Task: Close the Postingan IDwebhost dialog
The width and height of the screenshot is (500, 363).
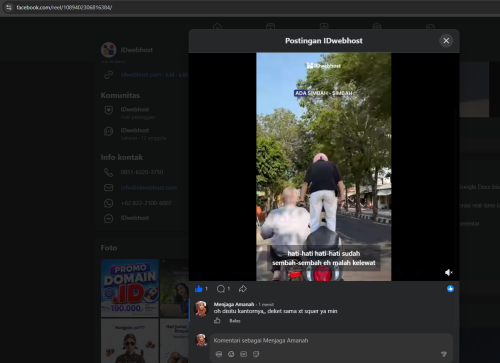Action: click(446, 41)
